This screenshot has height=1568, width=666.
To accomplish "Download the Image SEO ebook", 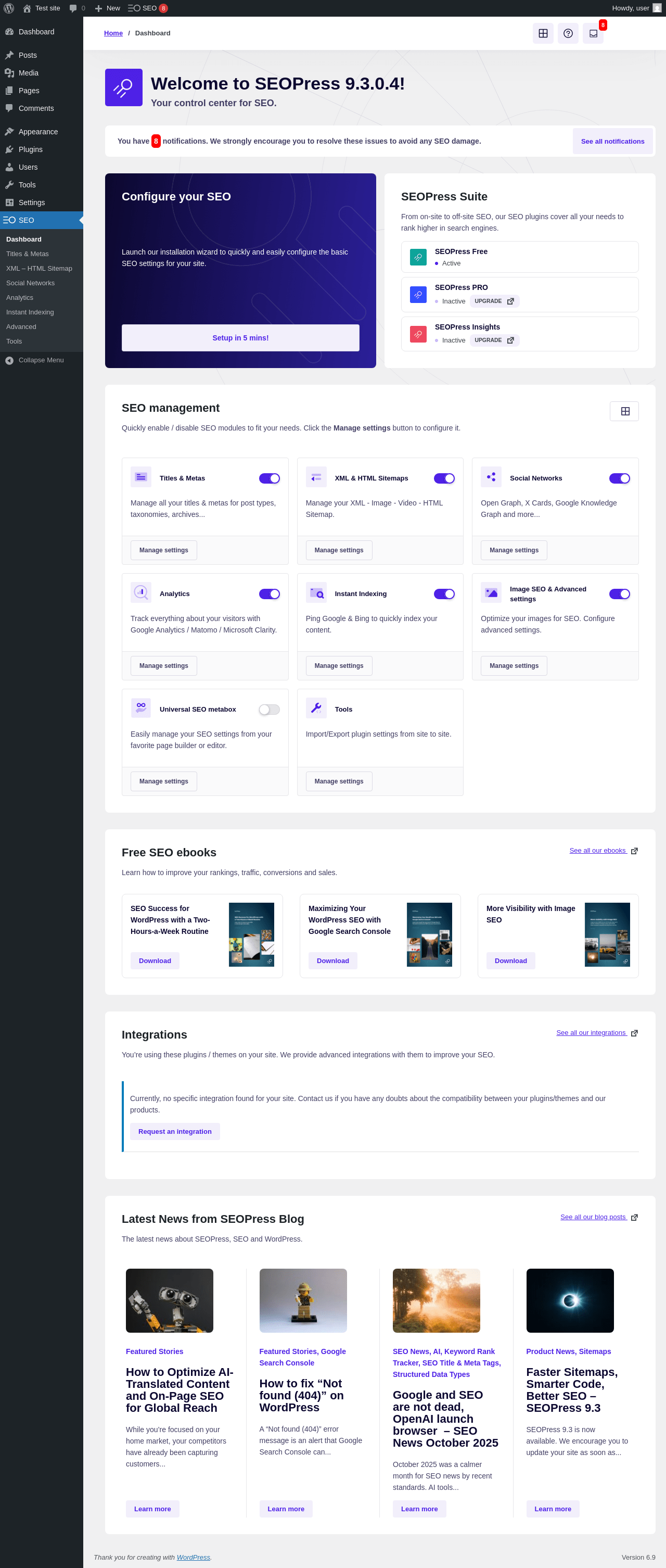I will point(510,961).
